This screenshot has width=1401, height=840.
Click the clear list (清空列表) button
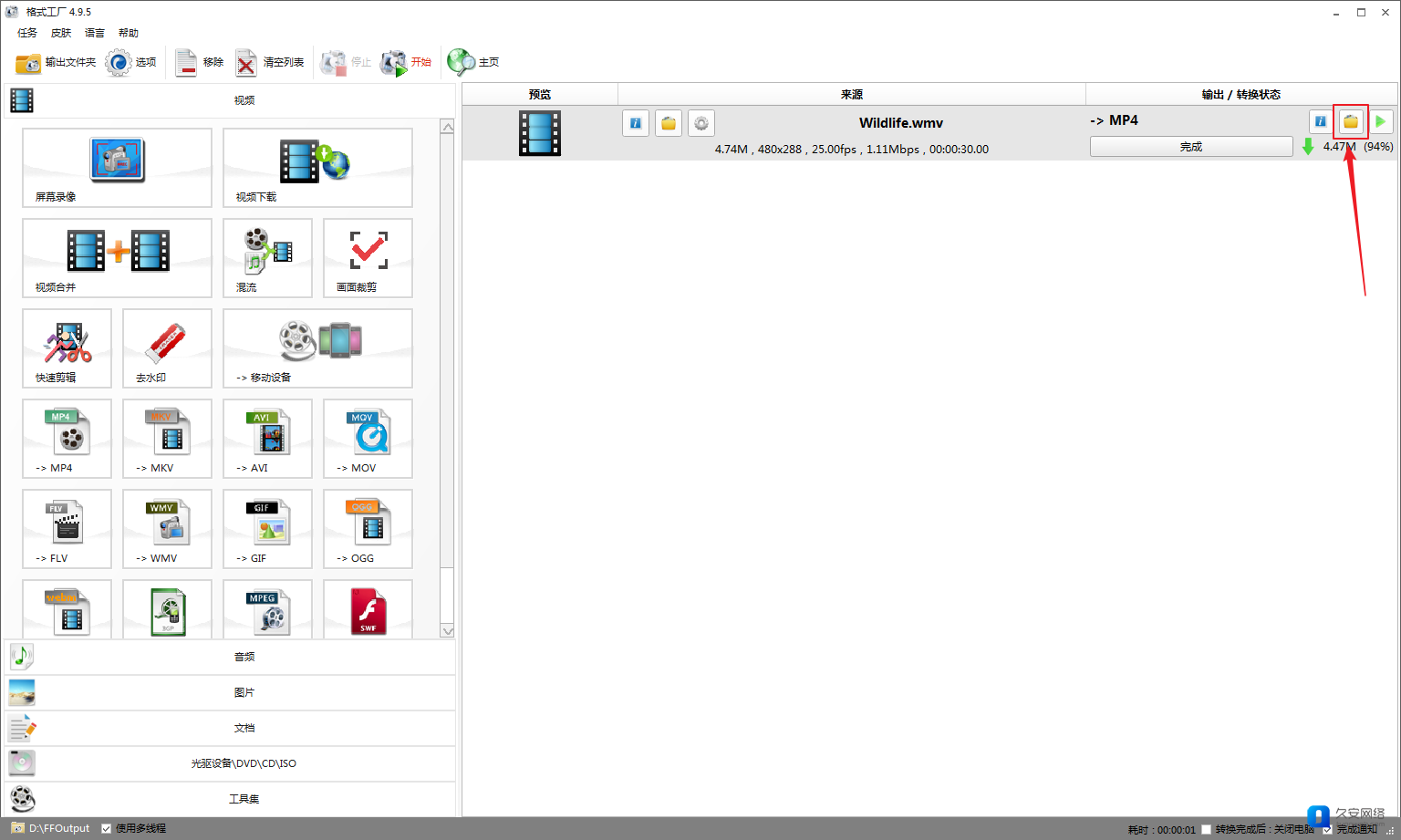point(270,62)
